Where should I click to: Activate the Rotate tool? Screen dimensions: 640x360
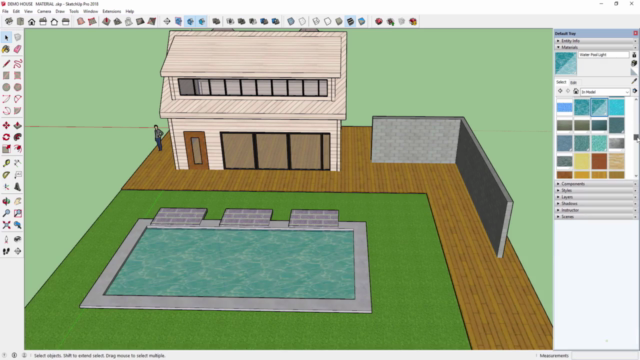pyautogui.click(x=6, y=137)
